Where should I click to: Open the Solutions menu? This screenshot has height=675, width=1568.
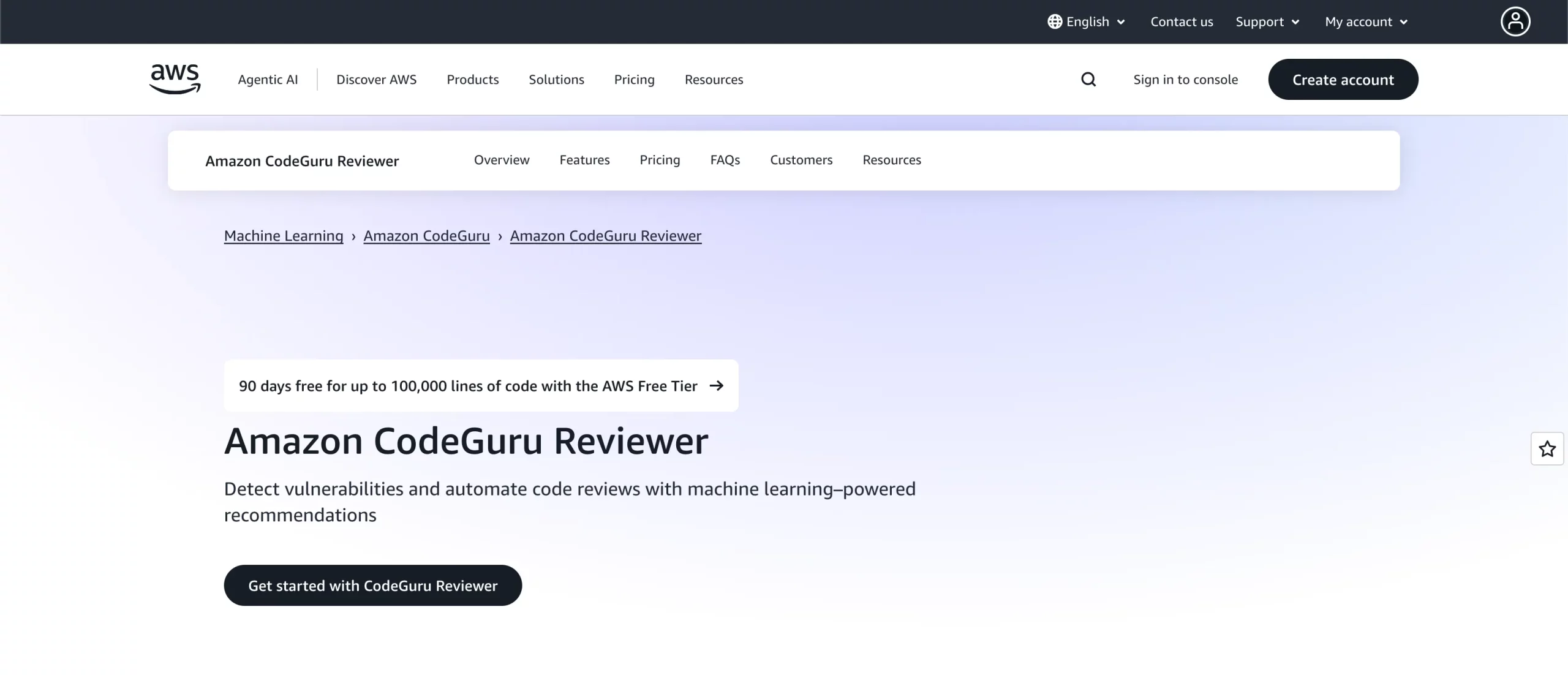(x=556, y=79)
